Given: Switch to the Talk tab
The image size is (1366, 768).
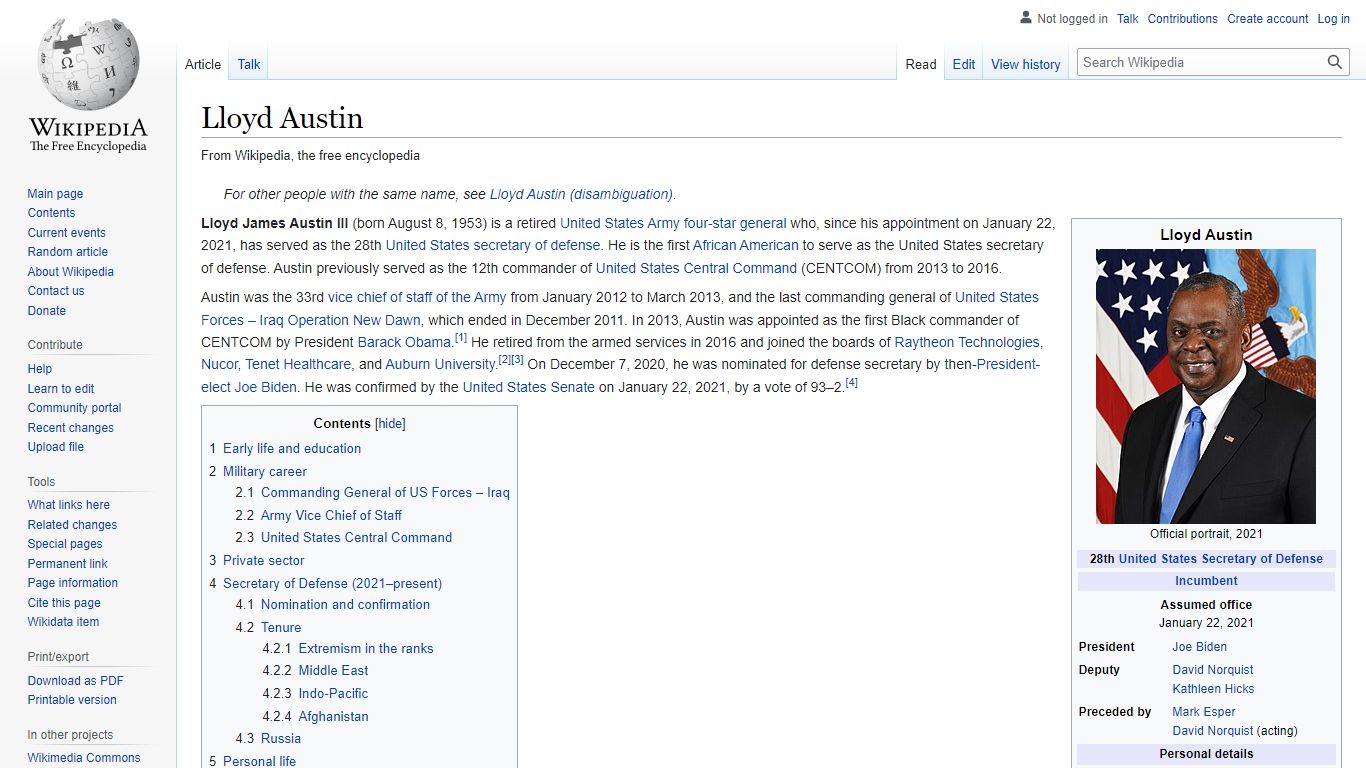Looking at the screenshot, I should tap(249, 64).
